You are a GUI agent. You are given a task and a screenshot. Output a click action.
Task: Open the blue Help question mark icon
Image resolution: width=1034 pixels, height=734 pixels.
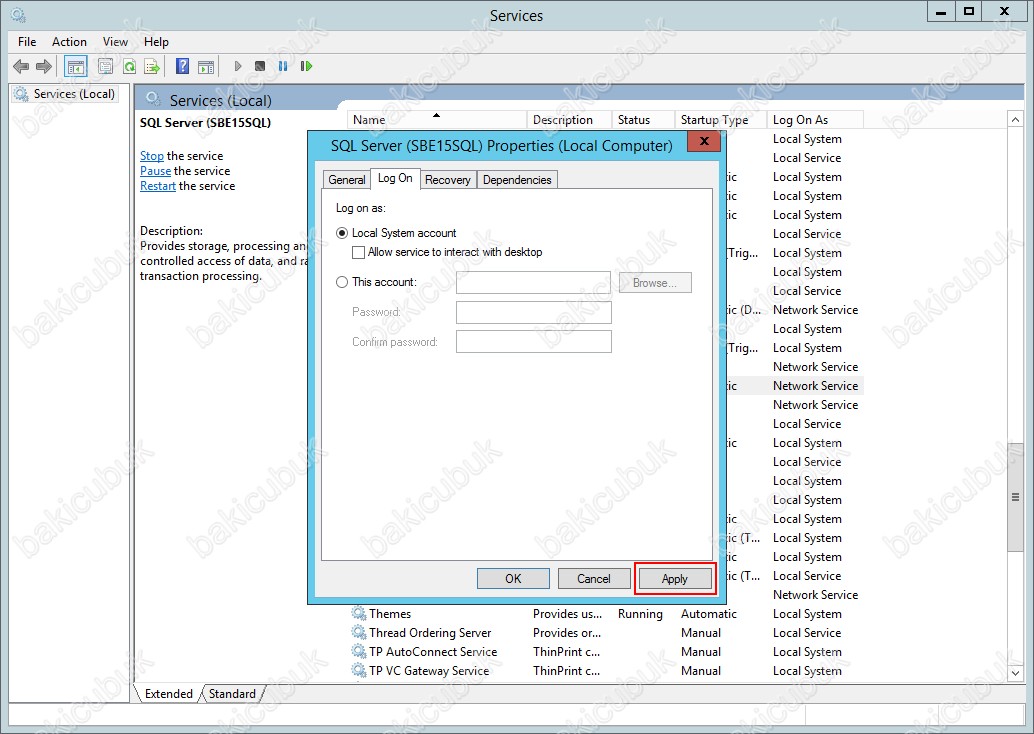click(x=183, y=66)
